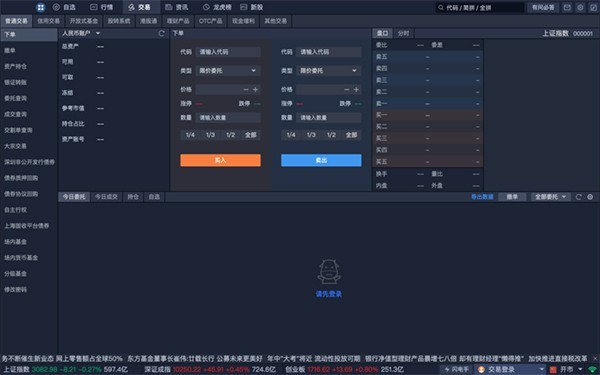Viewport: 600px width, 375px height.
Task: Switch to the 分时 chart tab
Action: 403,33
